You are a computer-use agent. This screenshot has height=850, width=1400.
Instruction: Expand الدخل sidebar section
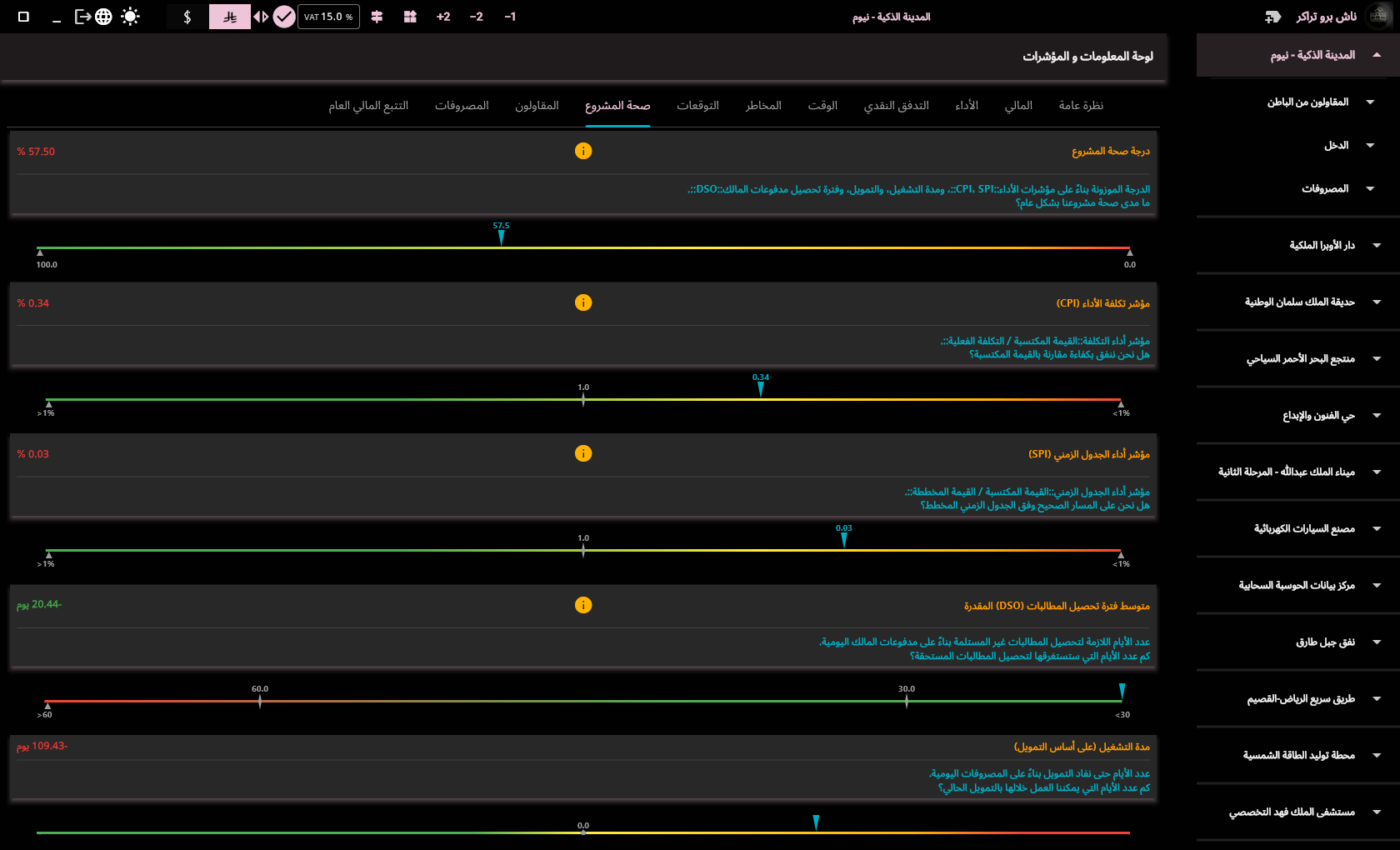(x=1298, y=145)
